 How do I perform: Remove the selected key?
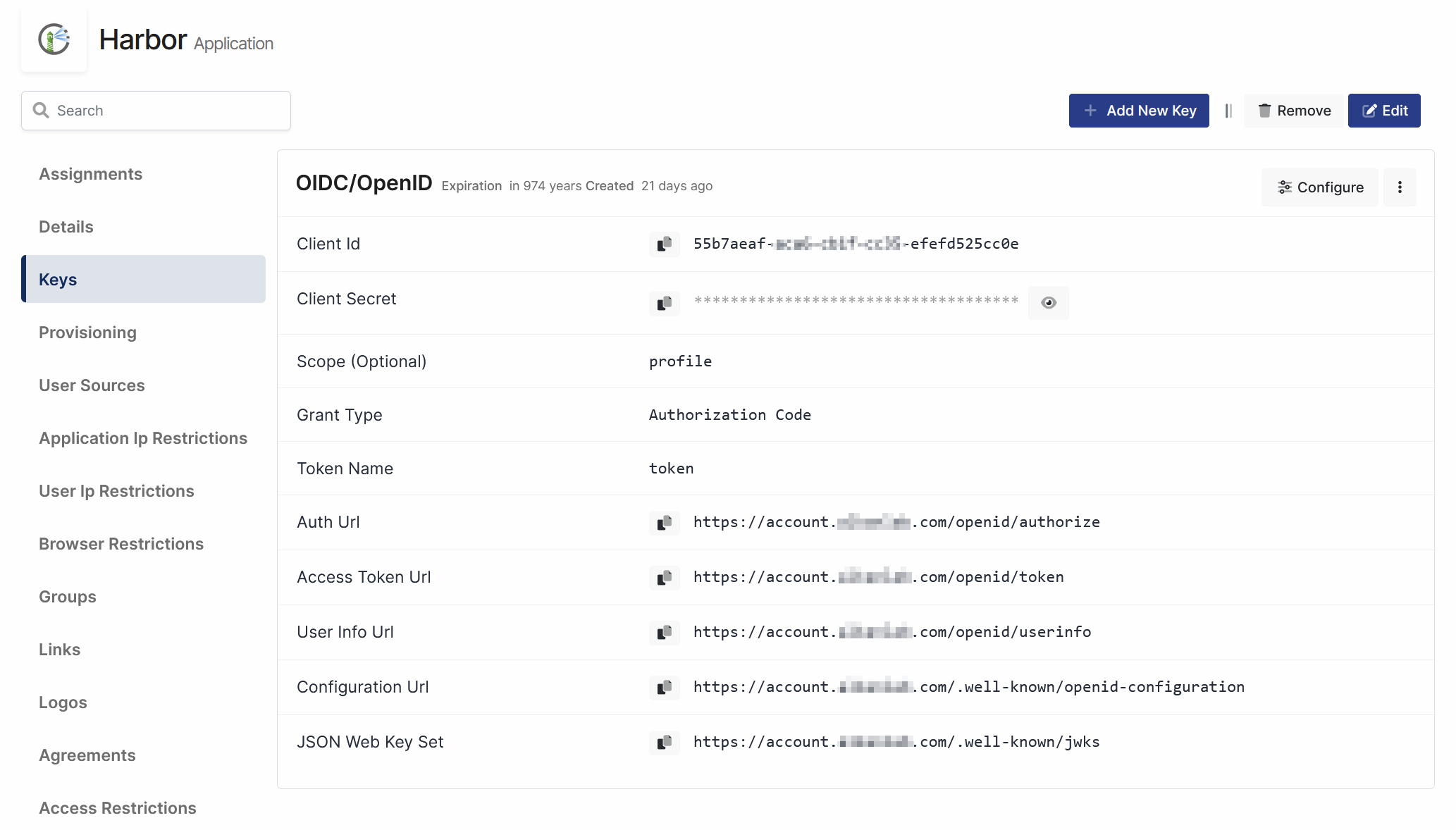click(1294, 111)
